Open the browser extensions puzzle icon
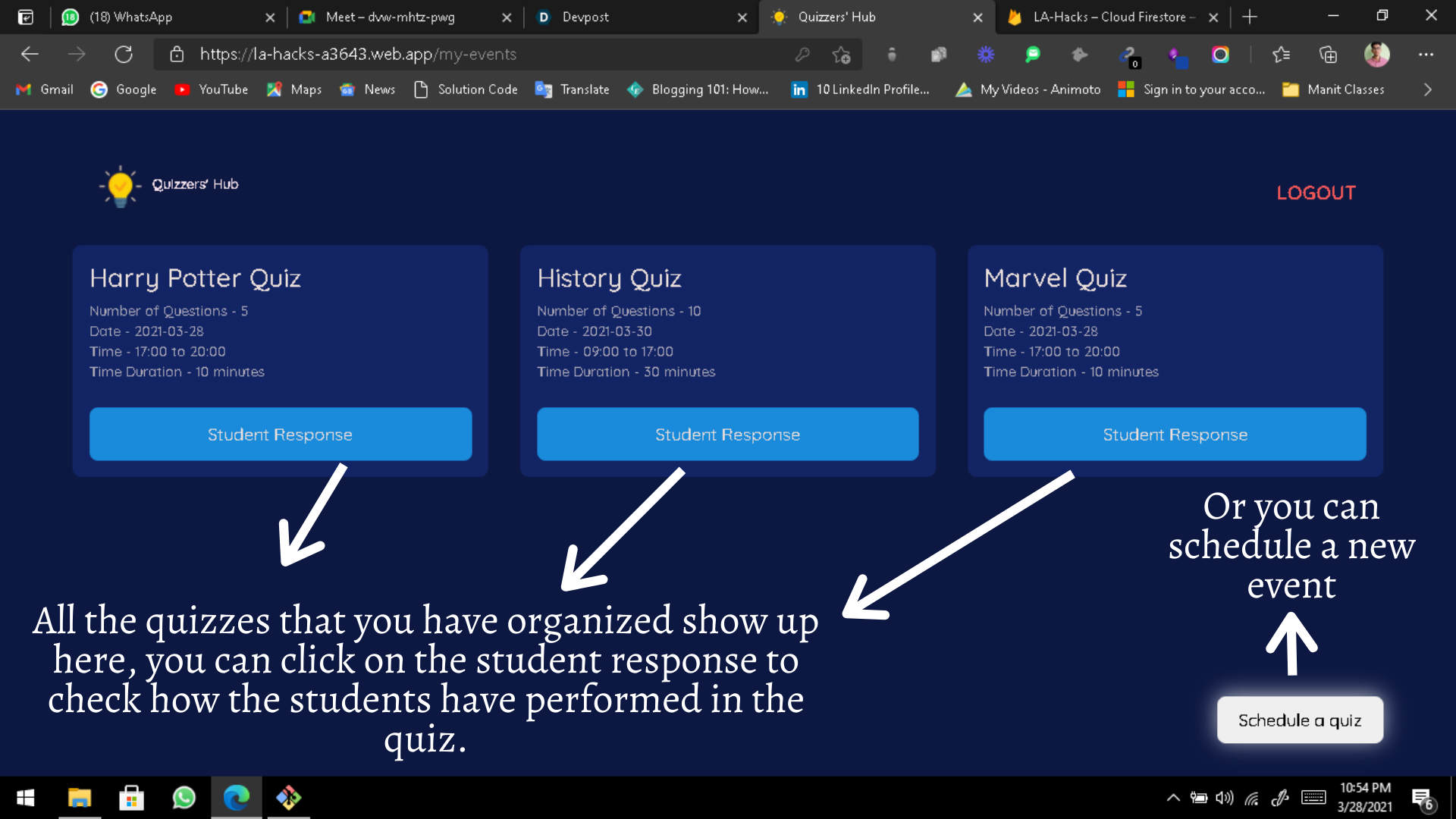 pos(1080,55)
